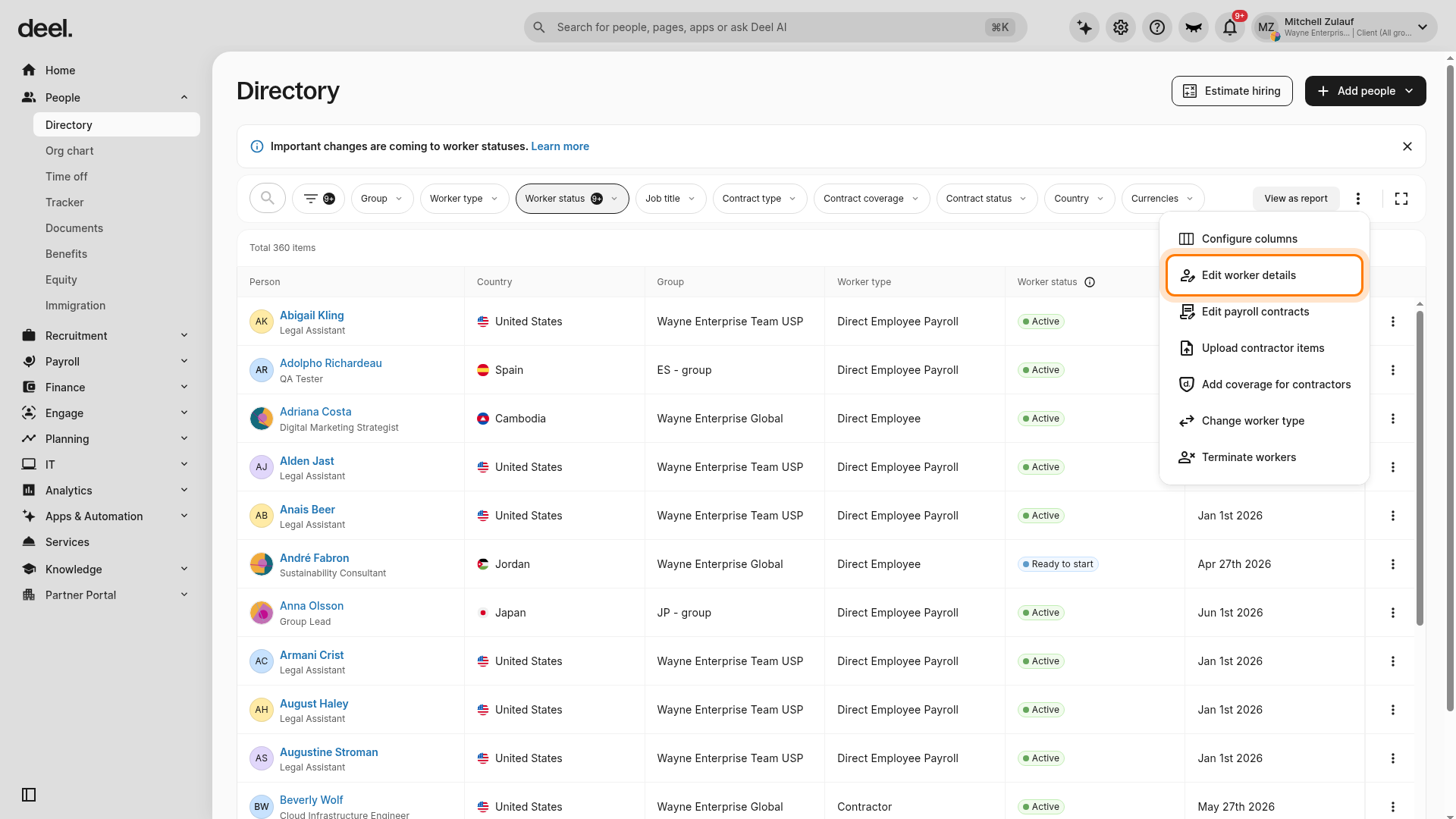Screen dimensions: 1456x819
Task: Select Add coverage for contractors option
Action: coord(1264,384)
